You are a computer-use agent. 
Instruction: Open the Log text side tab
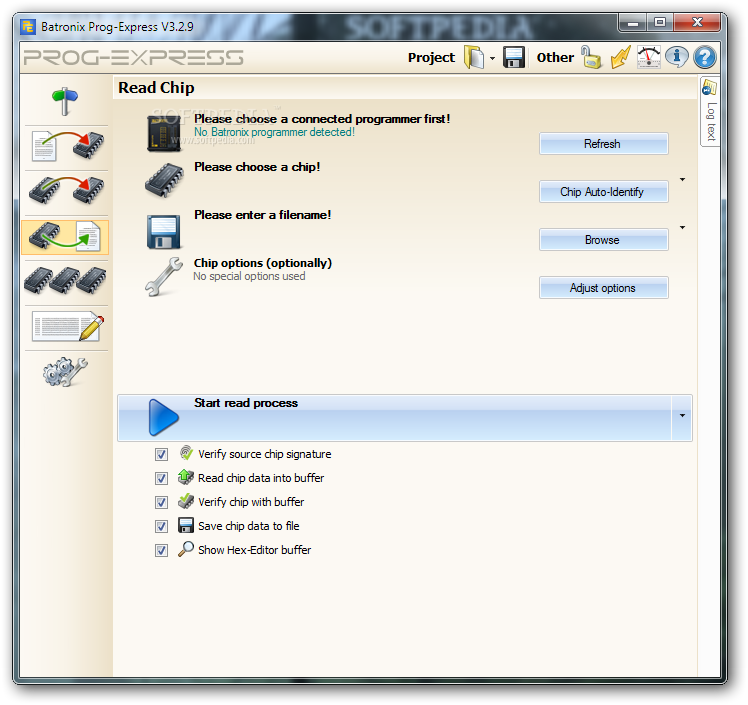click(x=710, y=112)
